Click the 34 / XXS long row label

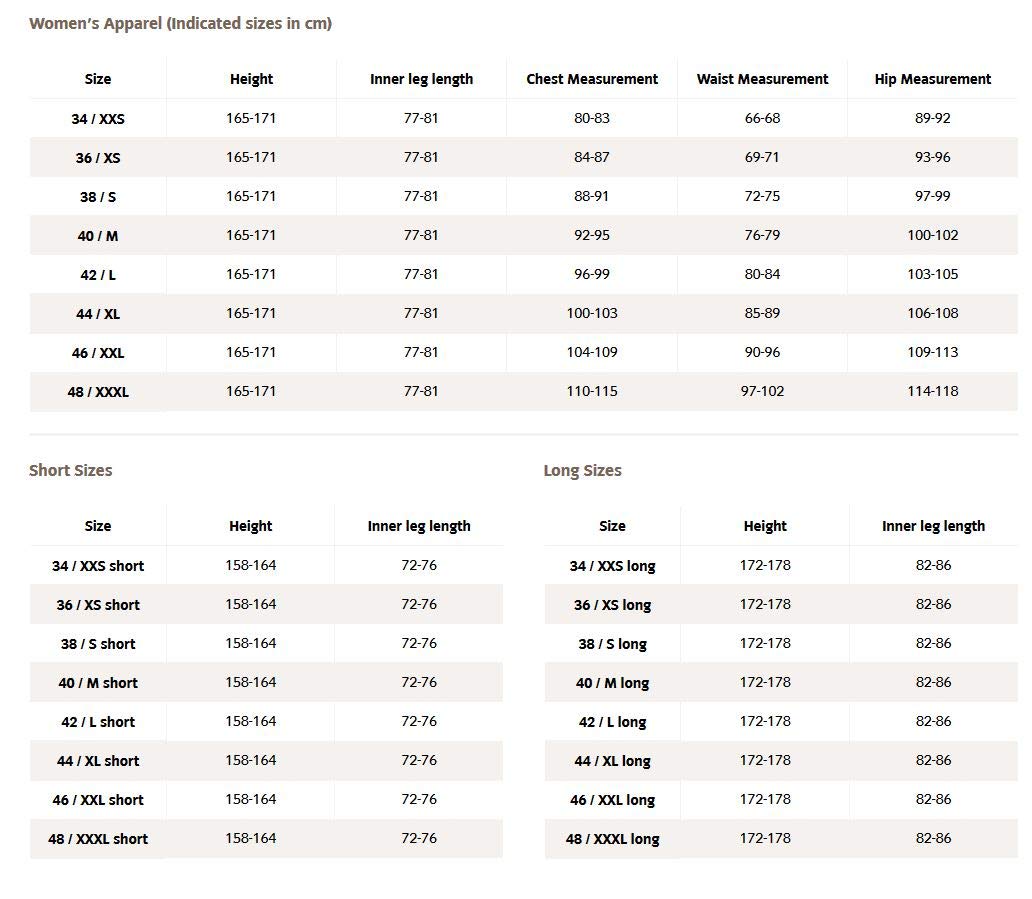click(x=612, y=566)
